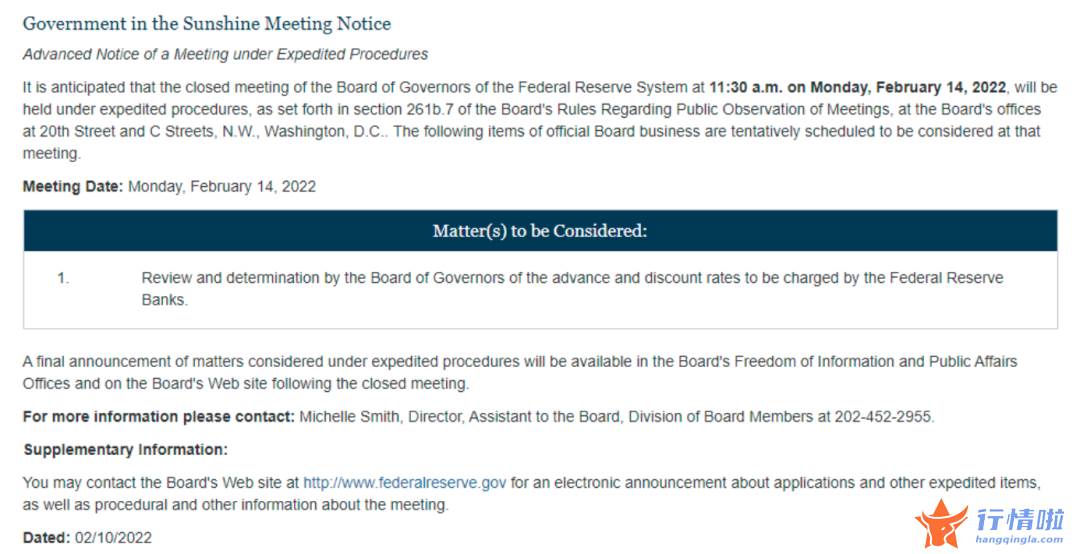
Task: Click the final announcement paragraph
Action: tap(520, 373)
